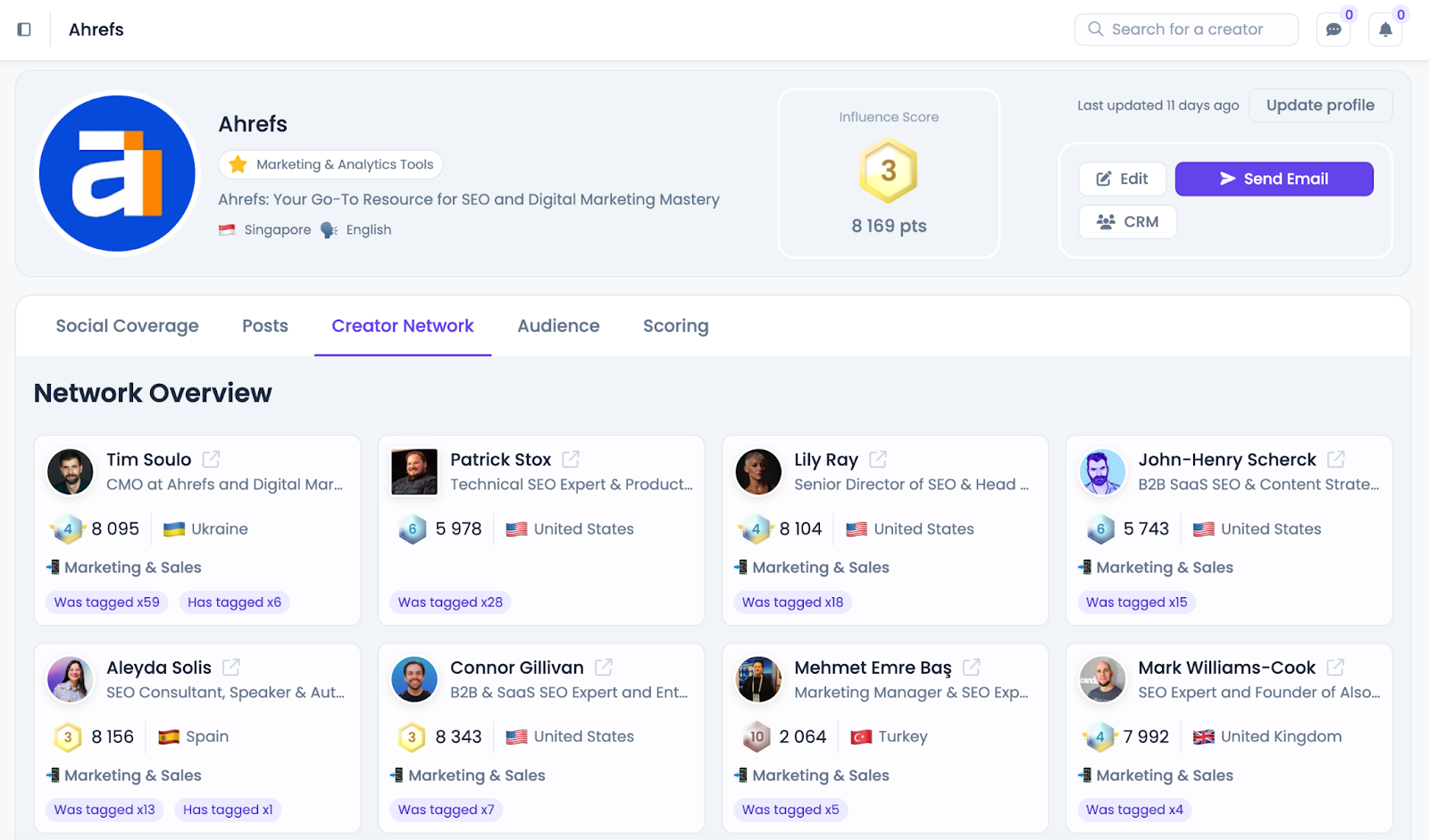This screenshot has height=840, width=1429.
Task: Click the 'Was tagged x5' tag
Action: point(790,810)
